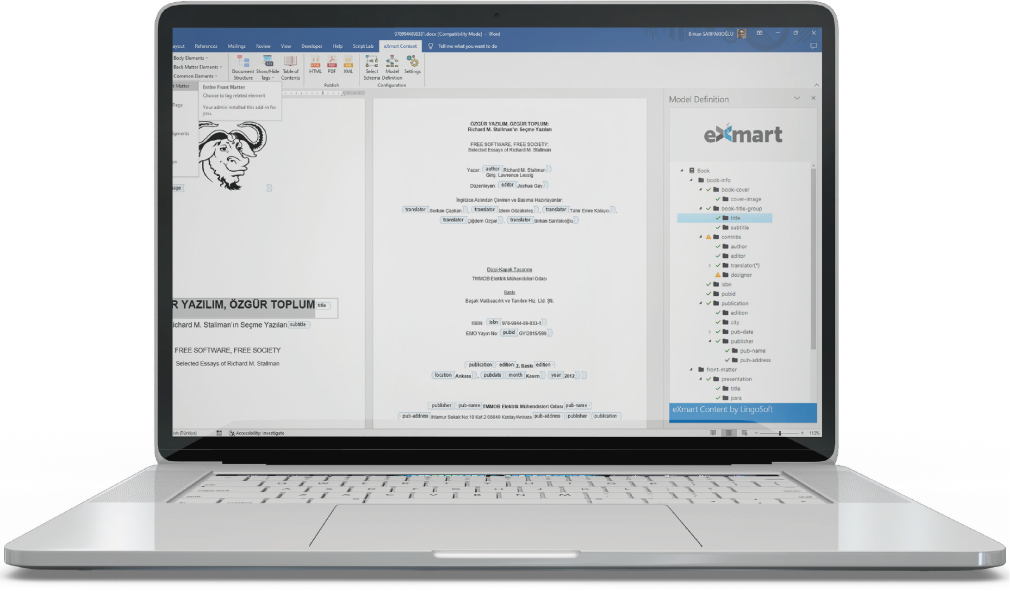Screen dimensions: 1010x591
Task: Open the eXmart Settings
Action: click(412, 64)
